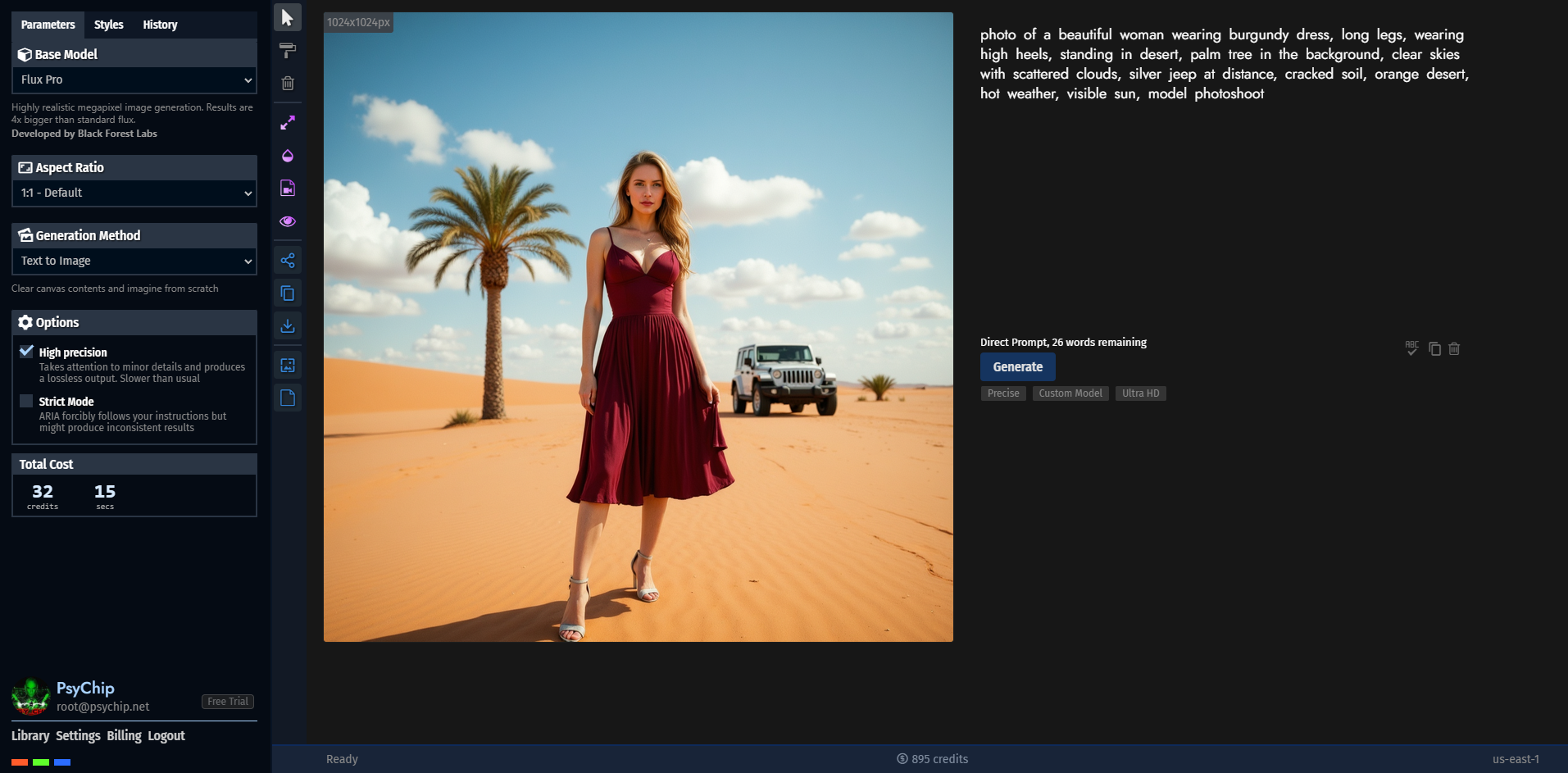The width and height of the screenshot is (1568, 773).
Task: Switch to the Parameters tab
Action: [48, 25]
